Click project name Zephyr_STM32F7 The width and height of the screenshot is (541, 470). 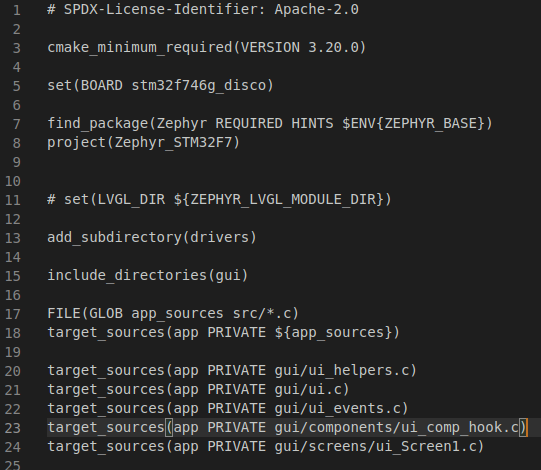click(x=173, y=143)
